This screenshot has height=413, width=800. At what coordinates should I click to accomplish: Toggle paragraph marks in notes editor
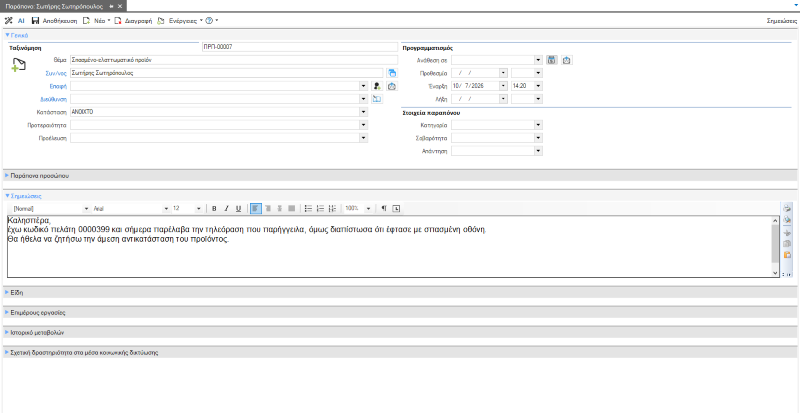point(384,209)
